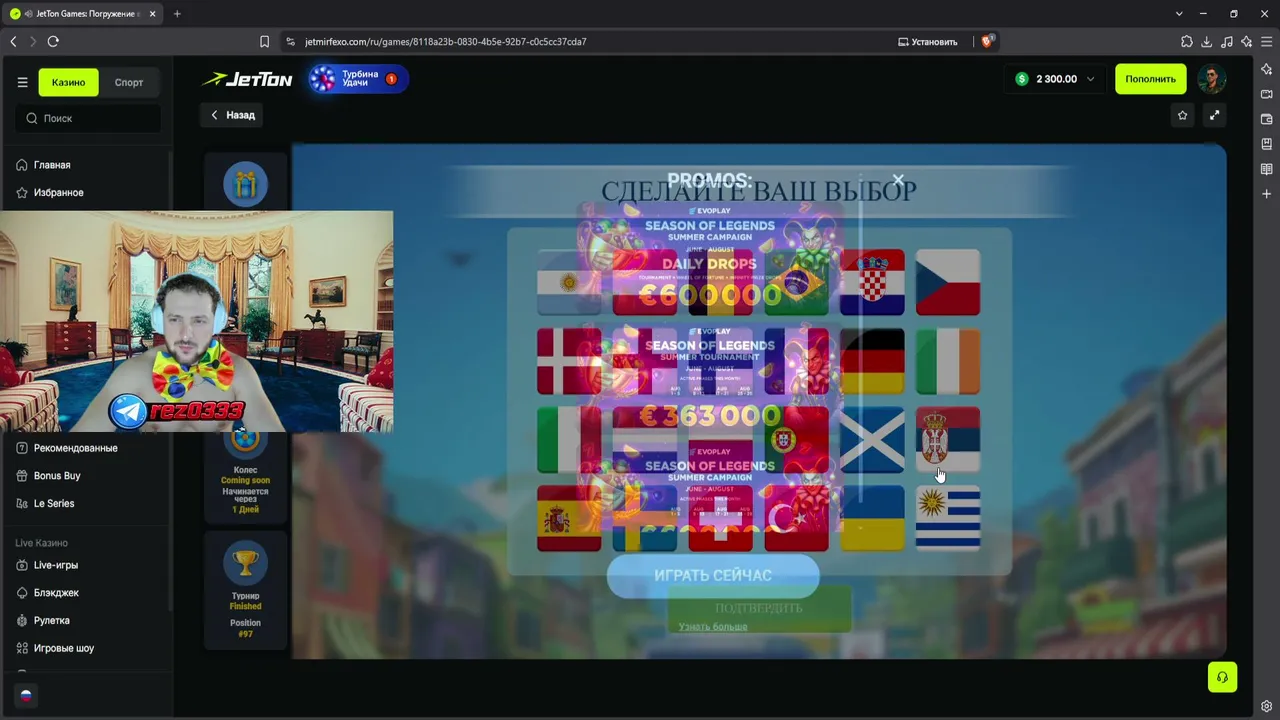Open browser sidebar settings gear
This screenshot has height=720, width=1280.
1267,706
